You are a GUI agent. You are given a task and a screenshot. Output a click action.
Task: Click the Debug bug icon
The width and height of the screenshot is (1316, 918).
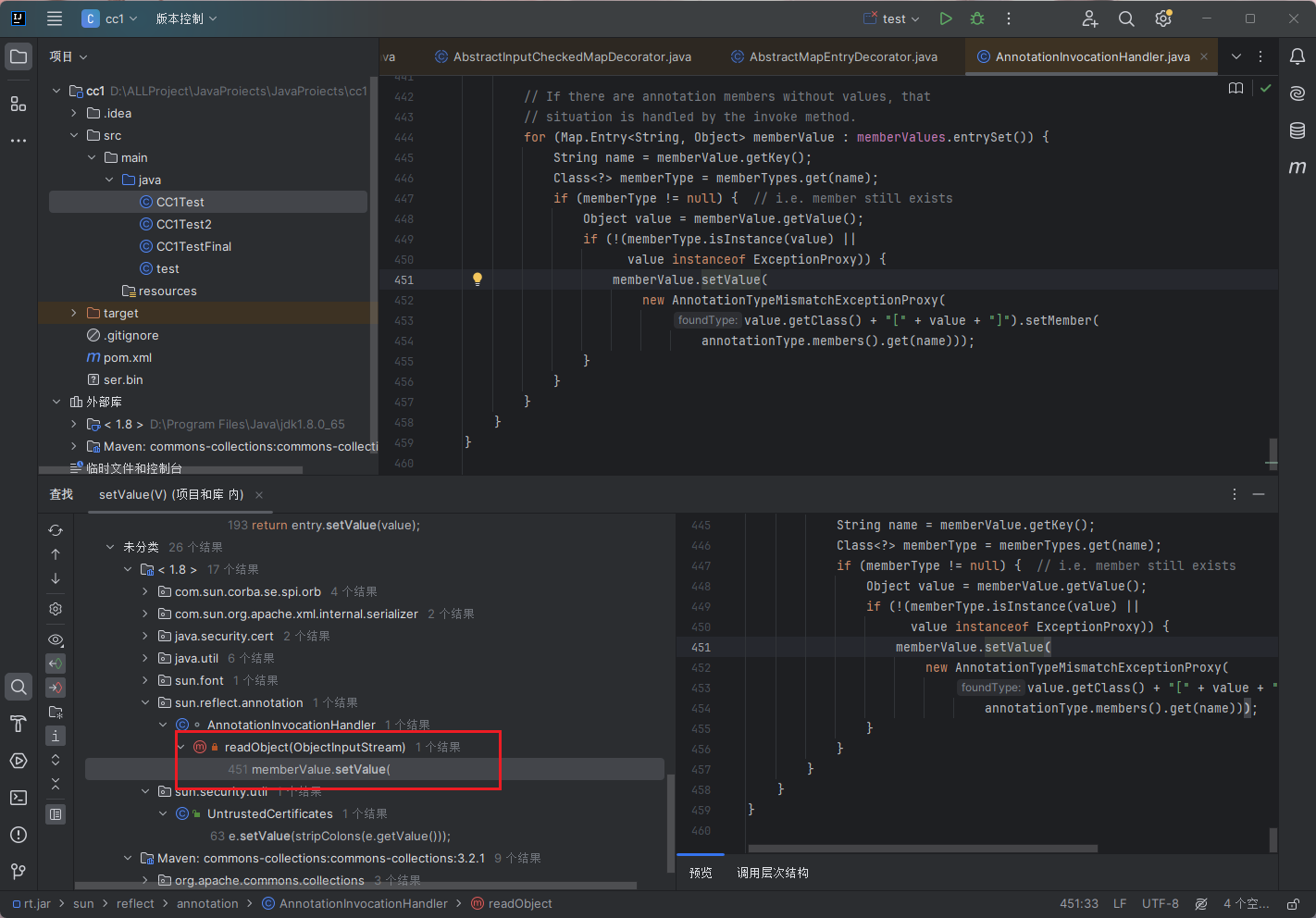pyautogui.click(x=977, y=19)
